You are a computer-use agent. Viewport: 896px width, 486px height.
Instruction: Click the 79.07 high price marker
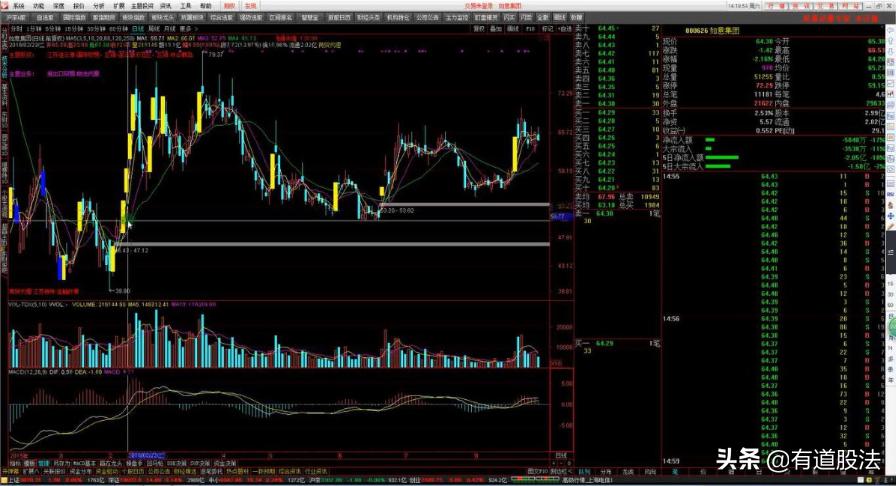[215, 55]
